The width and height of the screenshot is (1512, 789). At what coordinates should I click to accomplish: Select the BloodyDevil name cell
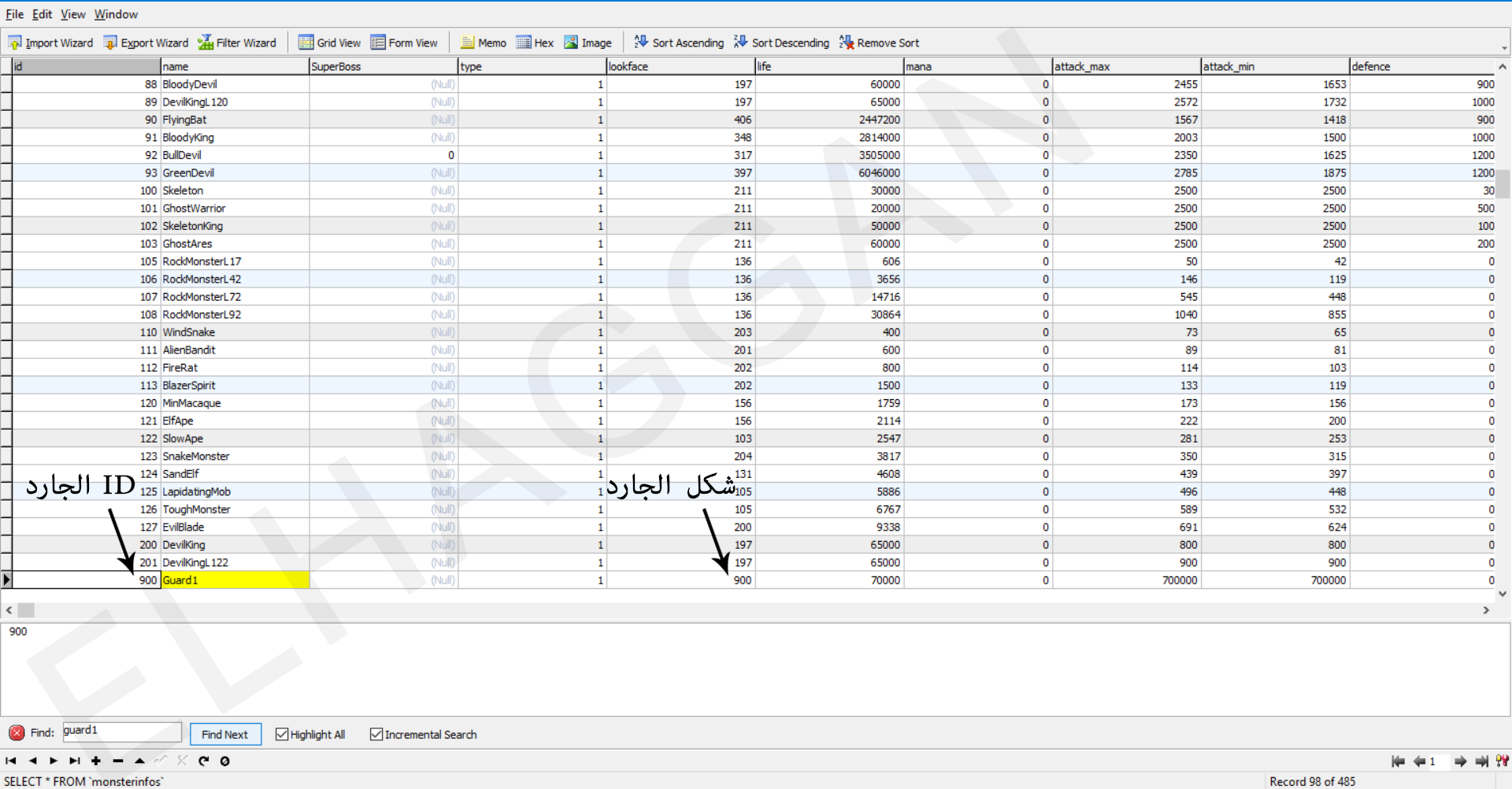click(235, 84)
